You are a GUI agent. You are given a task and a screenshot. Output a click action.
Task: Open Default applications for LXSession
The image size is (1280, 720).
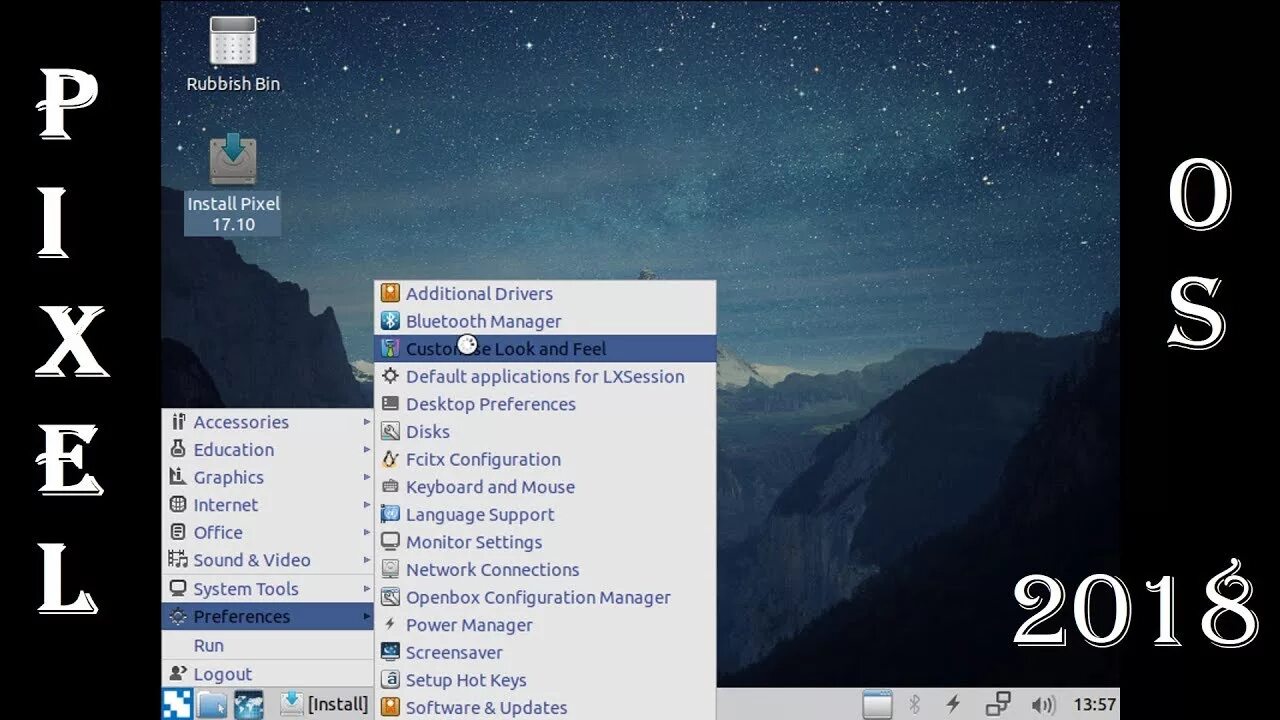click(545, 376)
